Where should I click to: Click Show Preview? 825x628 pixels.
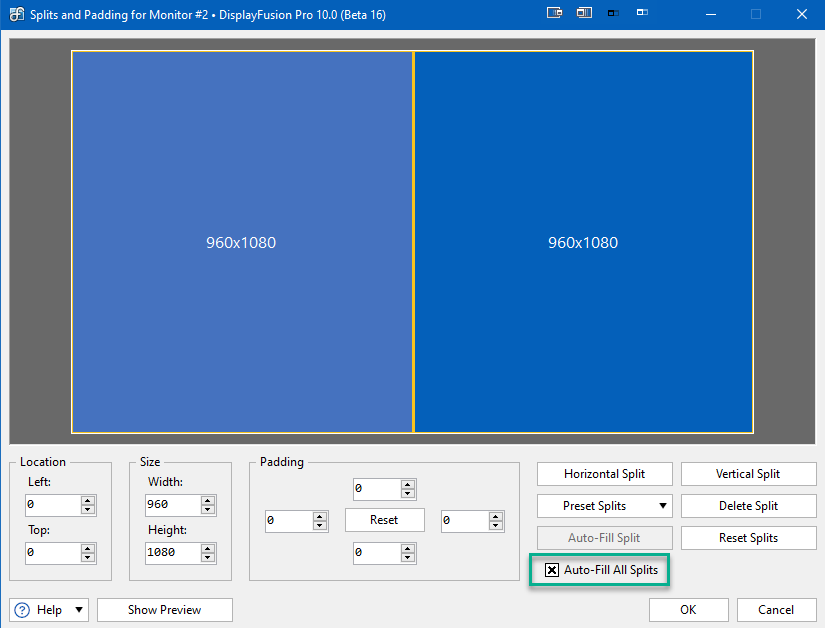(x=164, y=610)
